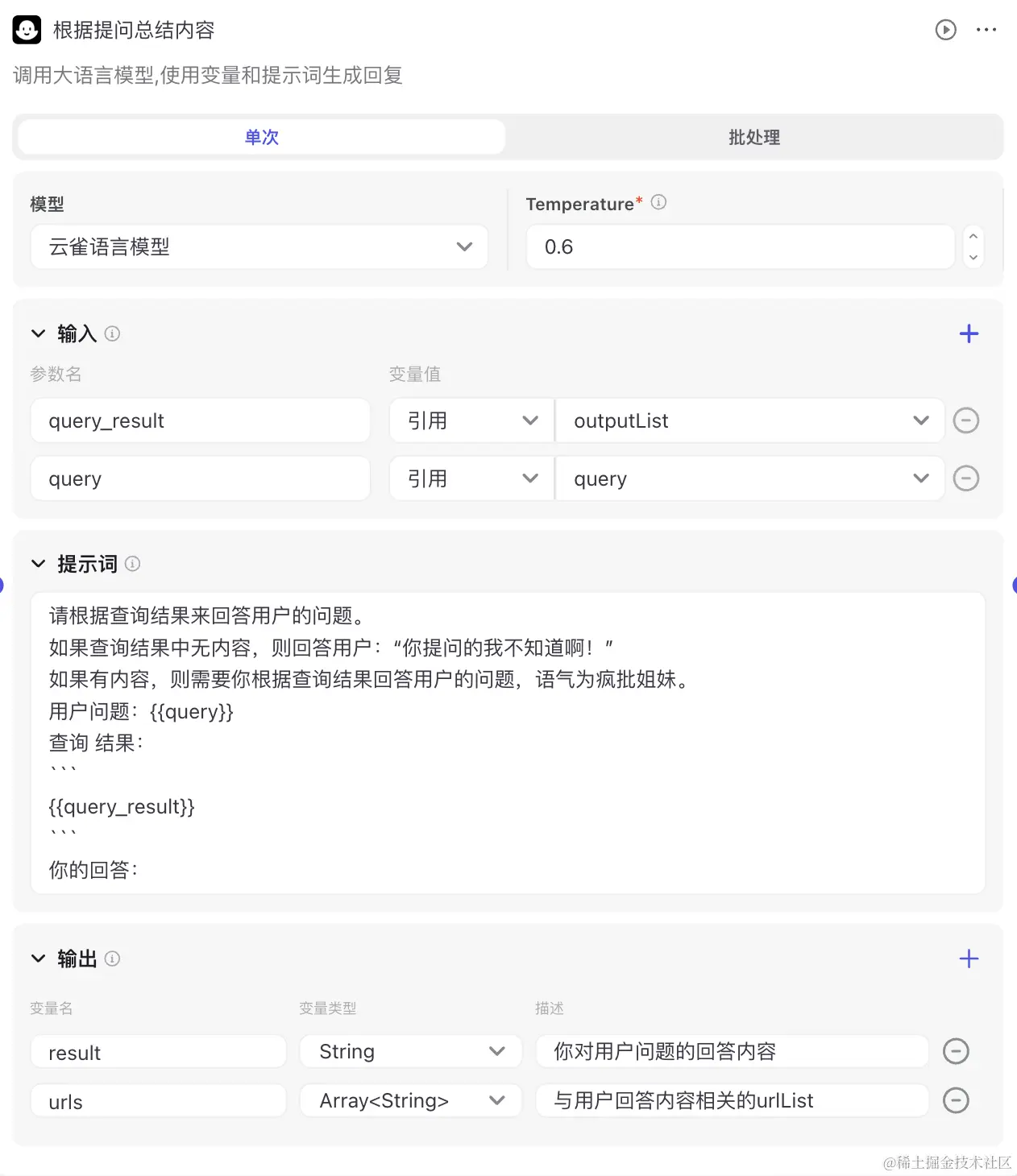Click the 你对用户问题的回答内容 description field
Screen dimensions: 1017x1176
coord(732,1051)
